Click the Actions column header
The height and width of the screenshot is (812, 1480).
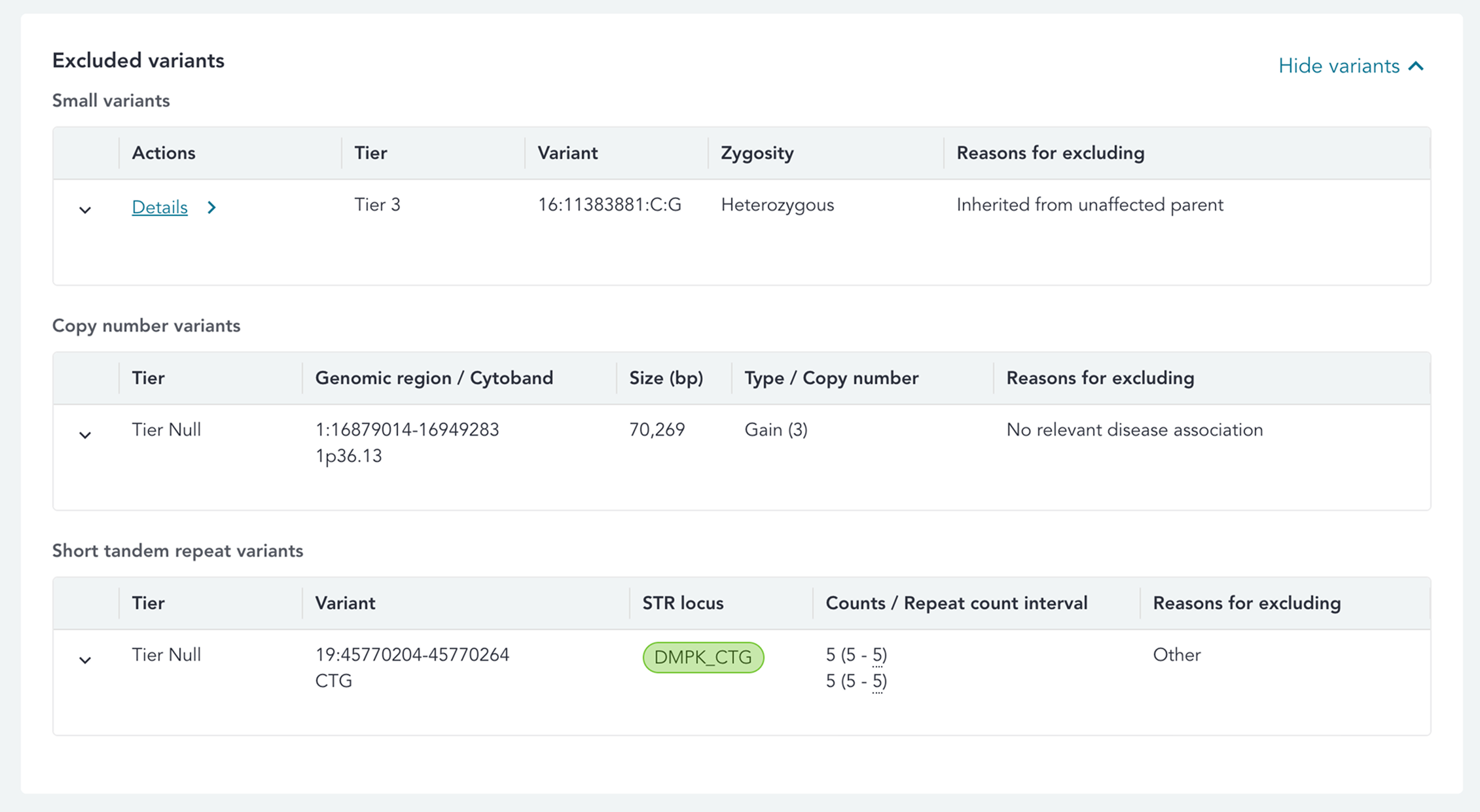click(164, 153)
